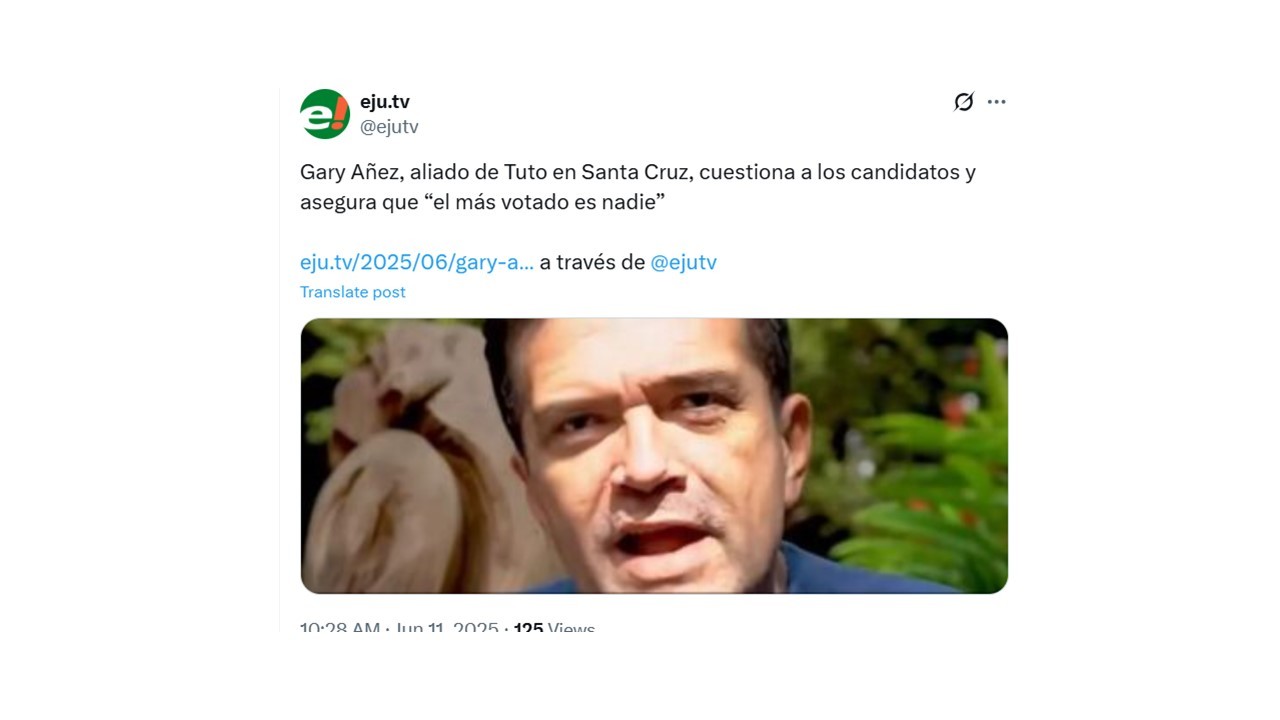The width and height of the screenshot is (1280, 720).
Task: Click the eju.tv green logo avatar
Action: coord(325,114)
